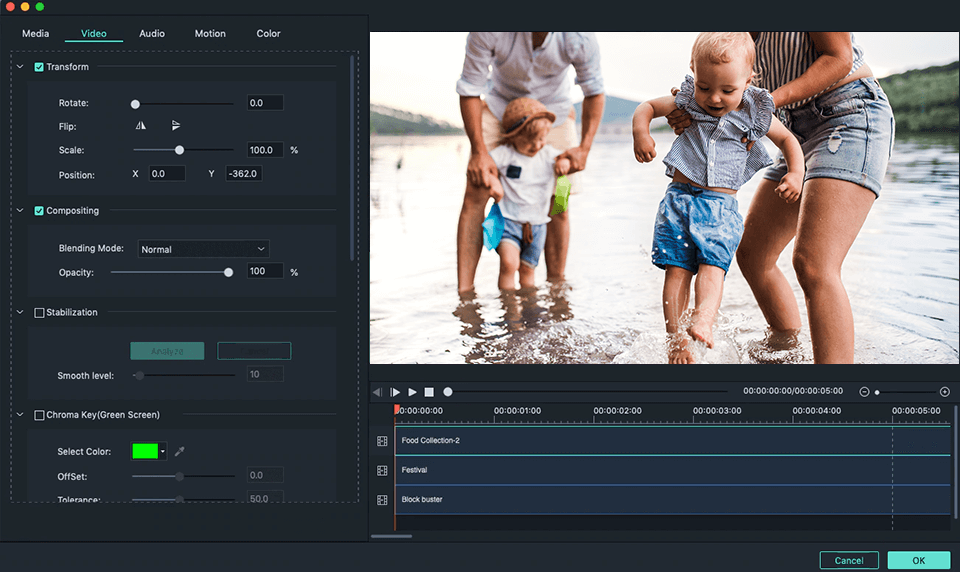Select the Festival clip on timeline
The image size is (960, 572).
coord(672,470)
